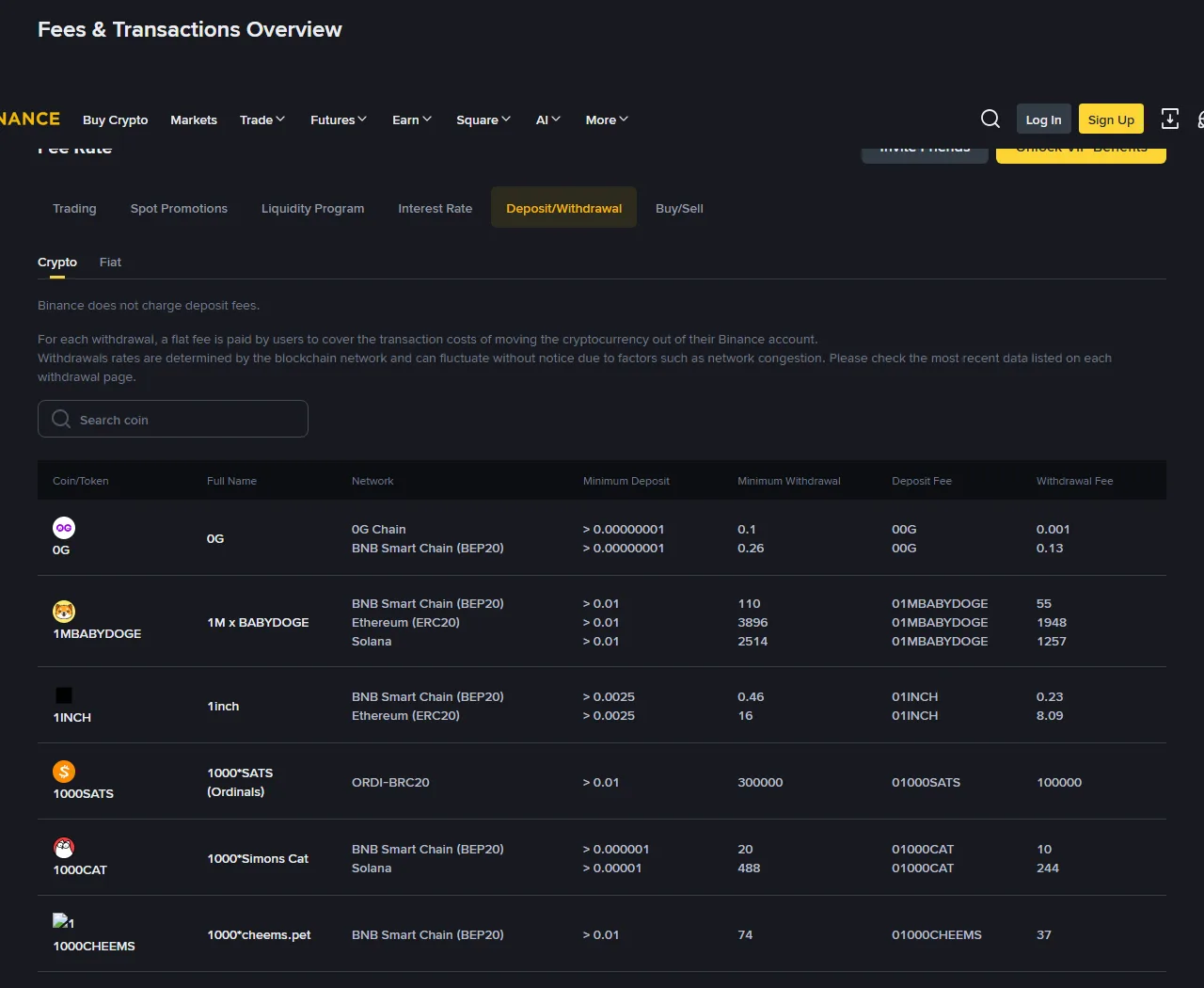Click the Withdrawal Fee column header
This screenshot has width=1204, height=988.
pyautogui.click(x=1074, y=481)
